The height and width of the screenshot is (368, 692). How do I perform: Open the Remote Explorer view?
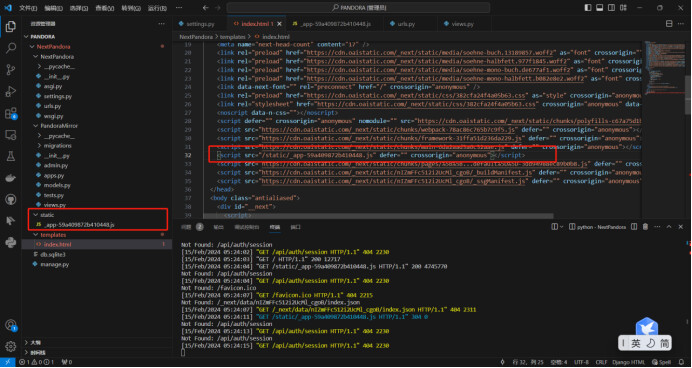click(11, 135)
